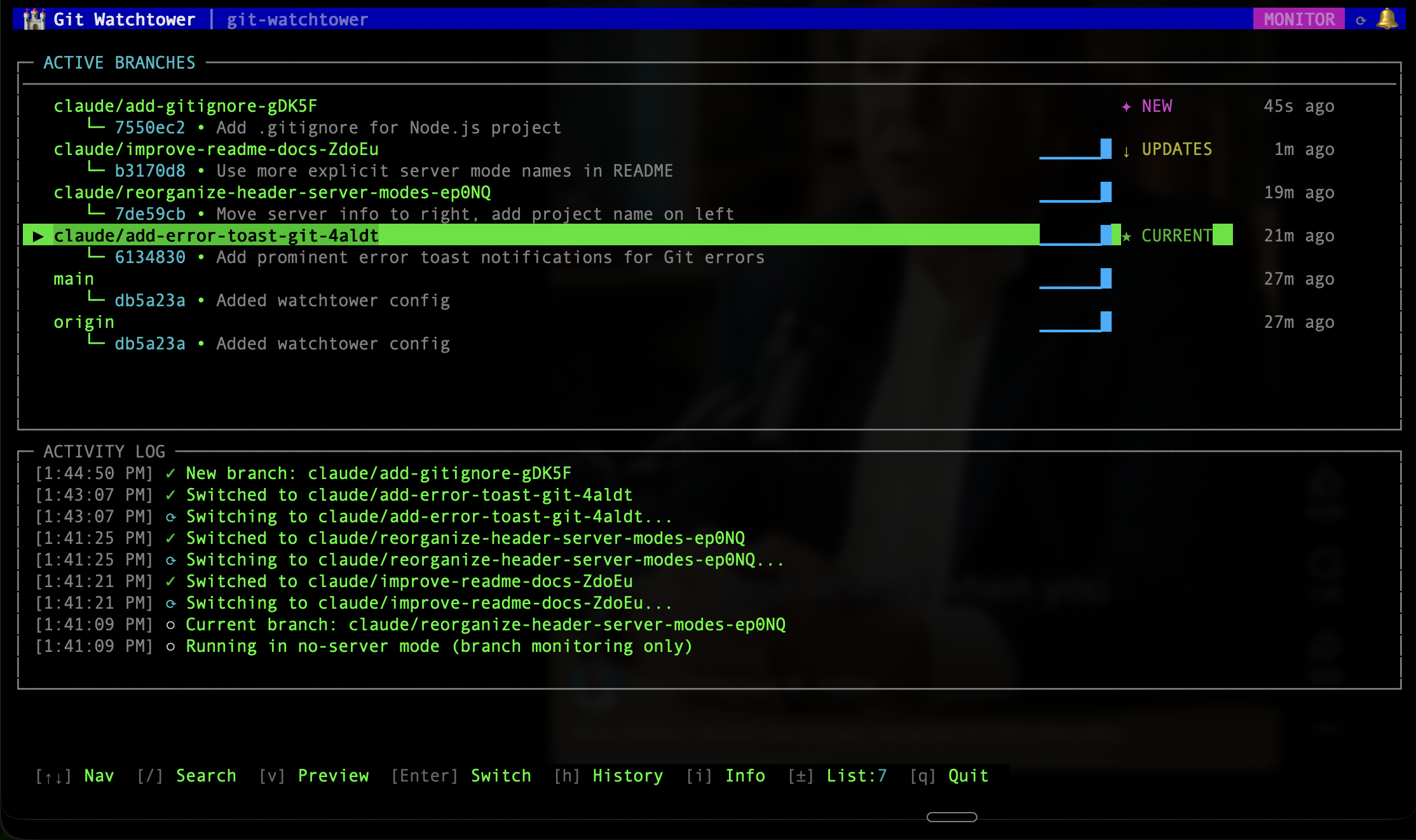
Task: Click the CURRENT star next to add-error-toast branch
Action: coord(1126,236)
